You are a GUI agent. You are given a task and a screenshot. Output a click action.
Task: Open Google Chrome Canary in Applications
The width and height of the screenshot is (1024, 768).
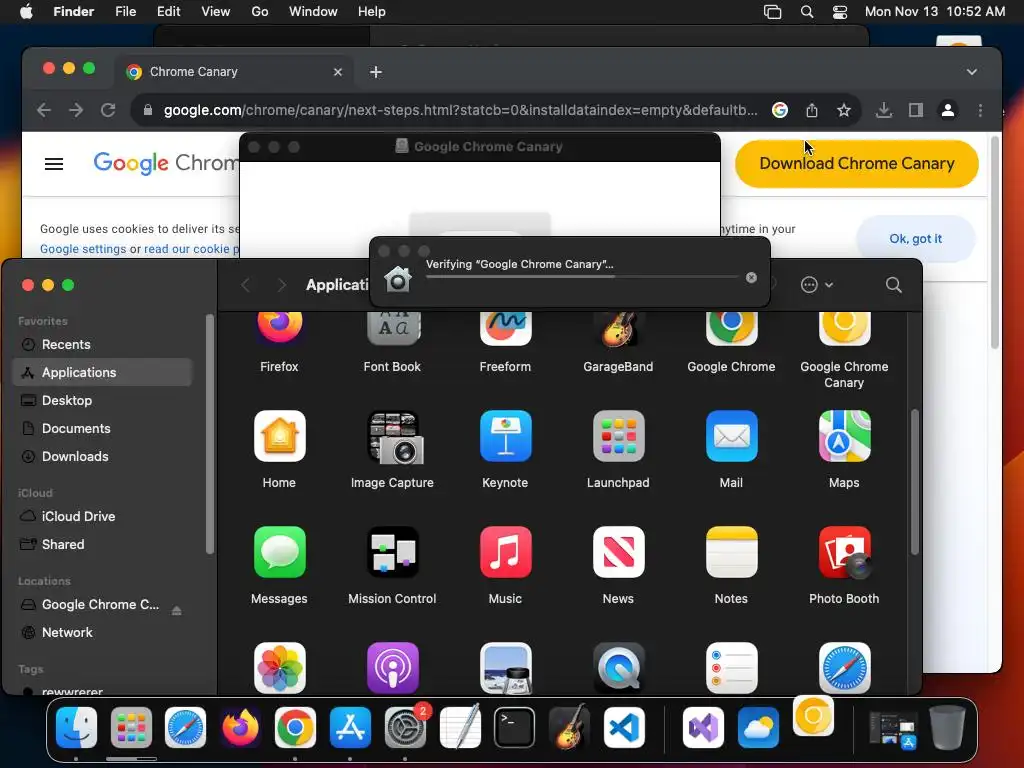tap(844, 328)
